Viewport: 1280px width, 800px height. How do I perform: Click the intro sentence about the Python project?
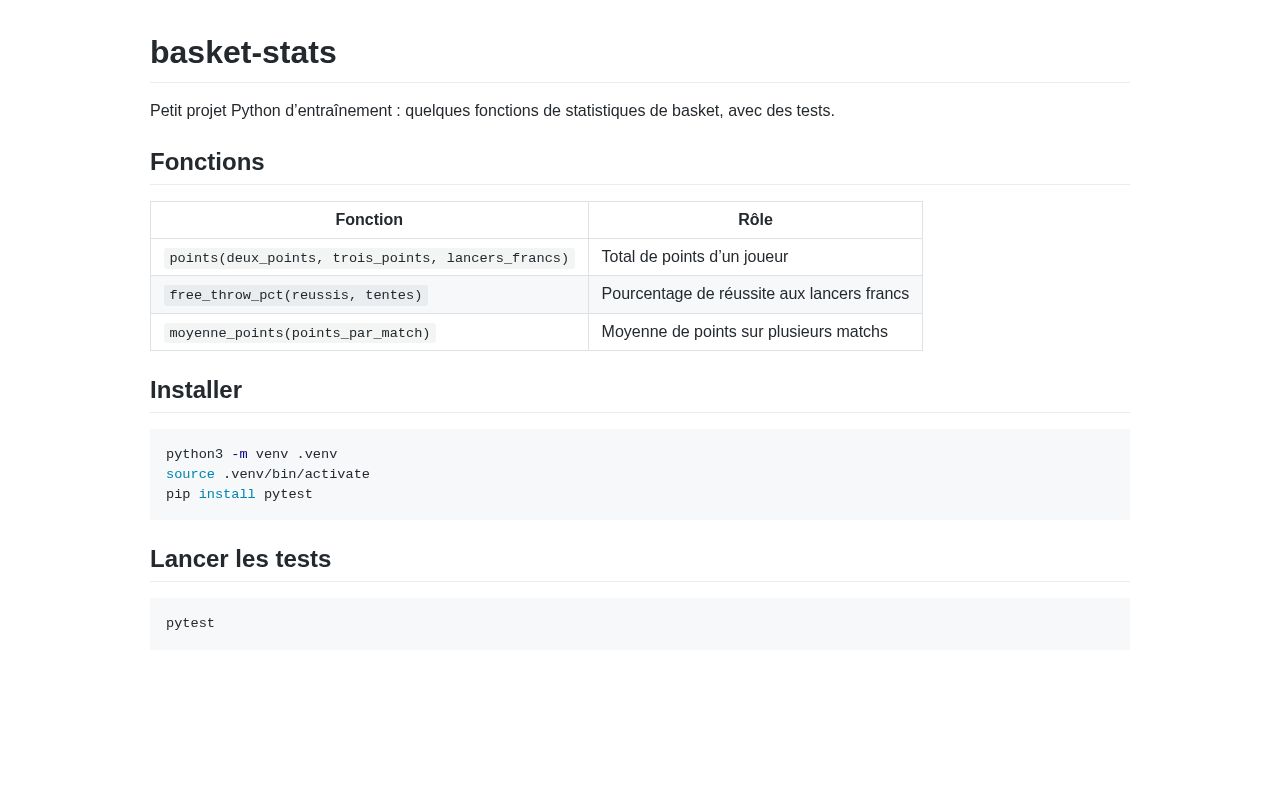(492, 111)
